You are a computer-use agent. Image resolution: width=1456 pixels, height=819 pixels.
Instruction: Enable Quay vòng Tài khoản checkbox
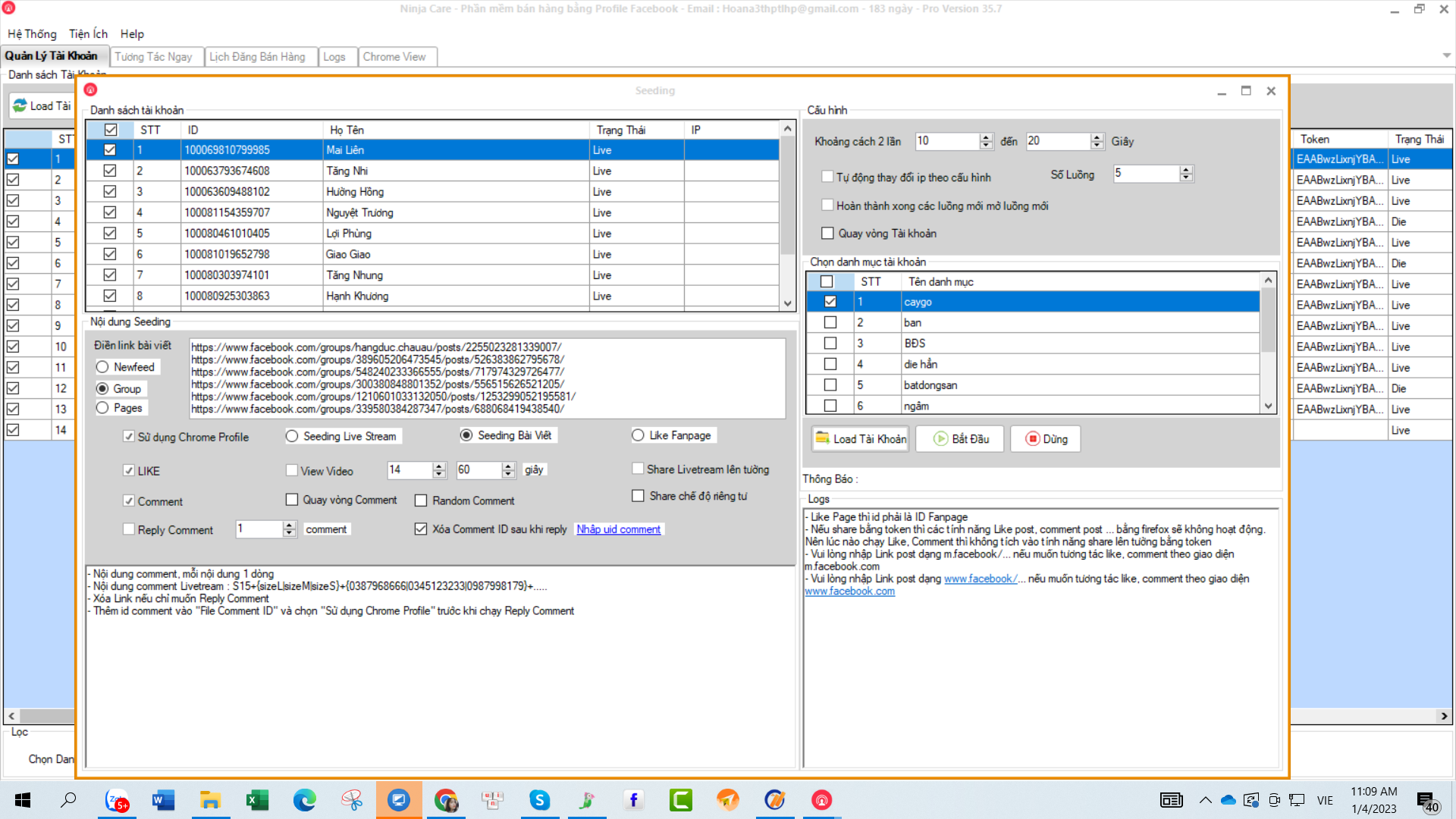827,234
